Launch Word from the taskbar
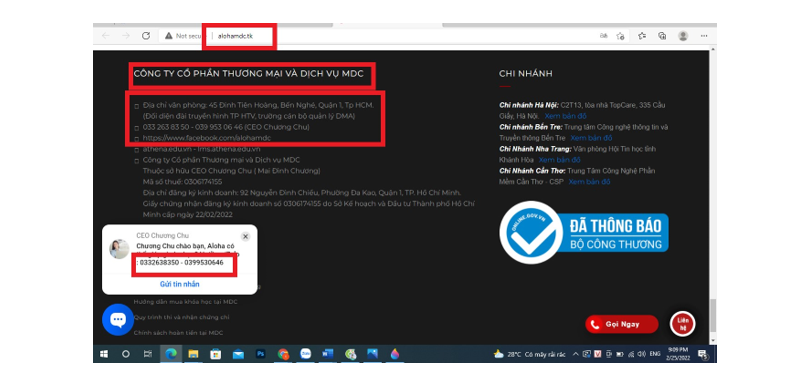The image size is (808, 375). coord(328,354)
